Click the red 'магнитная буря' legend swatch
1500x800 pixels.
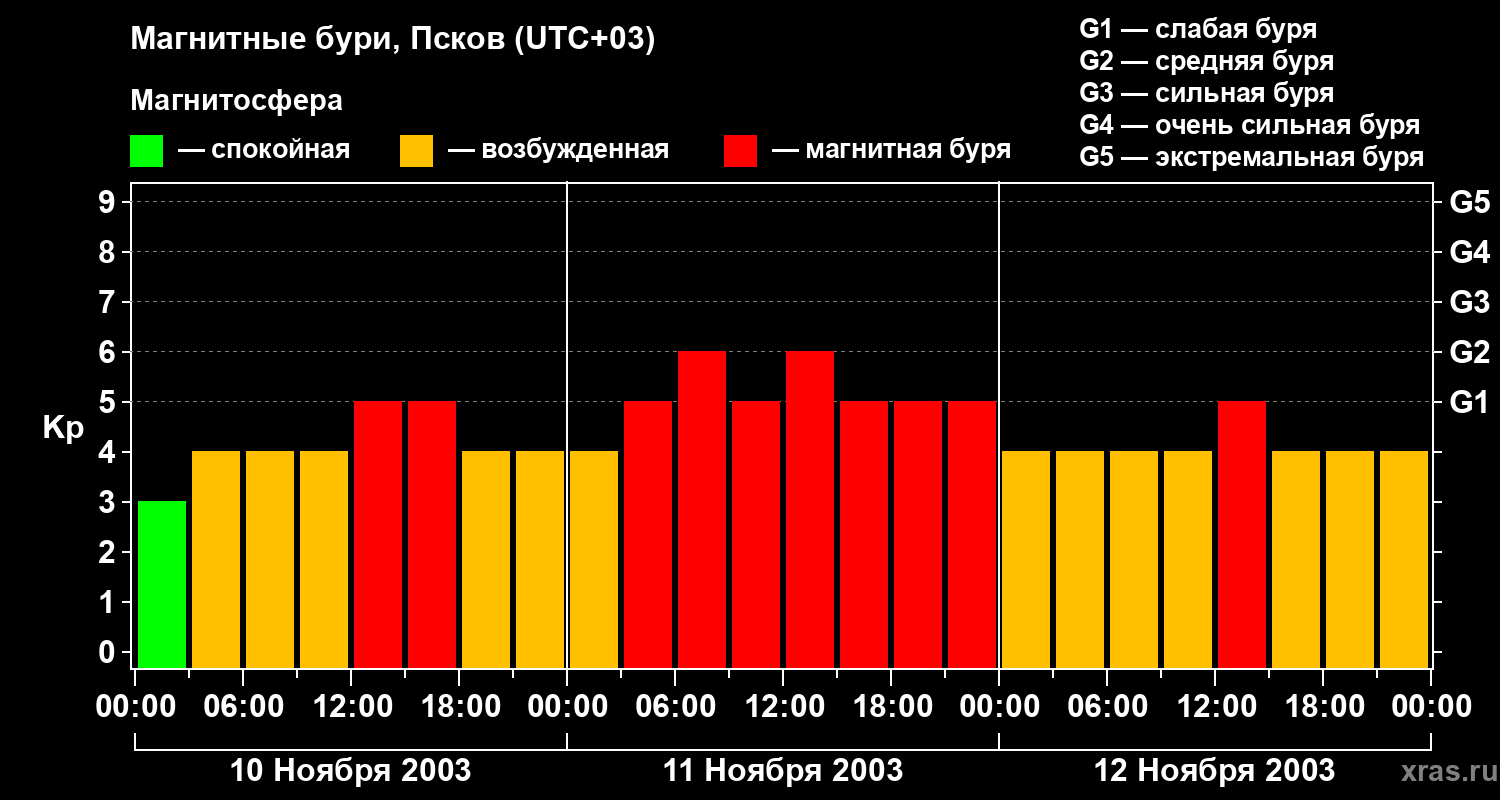click(740, 150)
